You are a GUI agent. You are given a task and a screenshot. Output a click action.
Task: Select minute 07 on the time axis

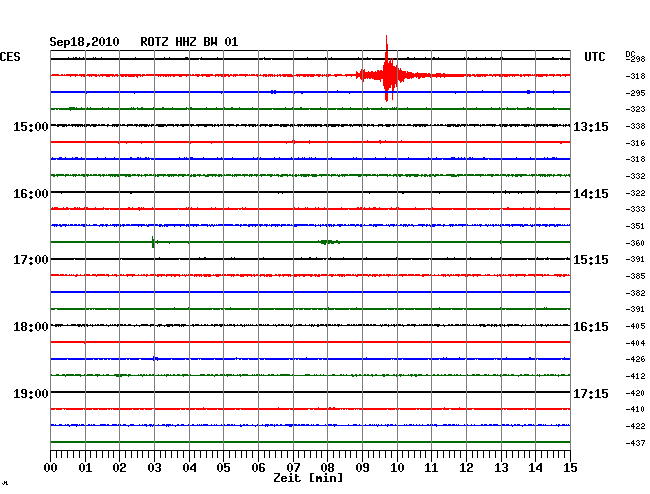293,467
